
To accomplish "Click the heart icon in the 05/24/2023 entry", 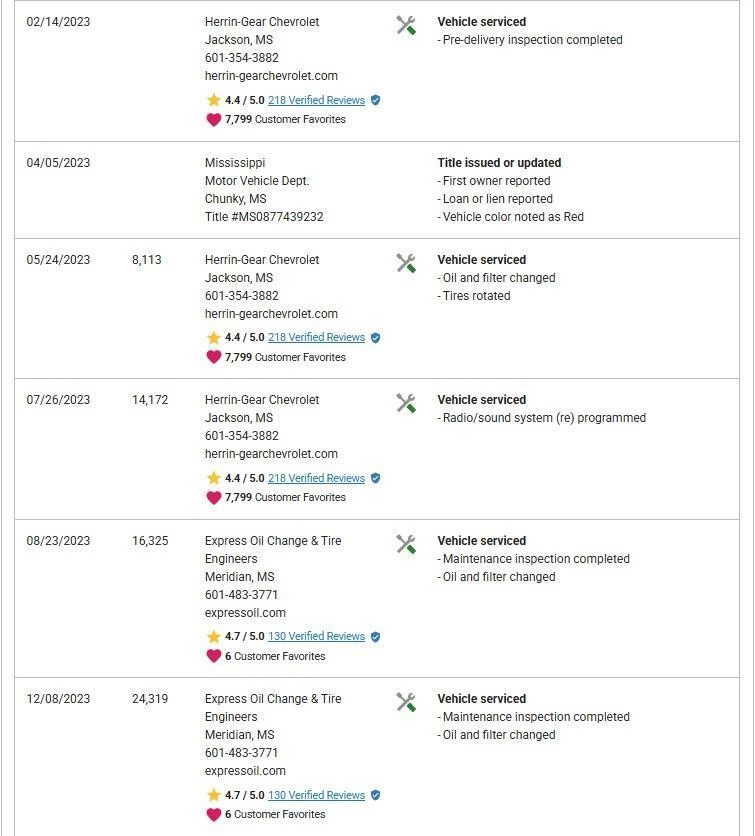I will pyautogui.click(x=213, y=357).
